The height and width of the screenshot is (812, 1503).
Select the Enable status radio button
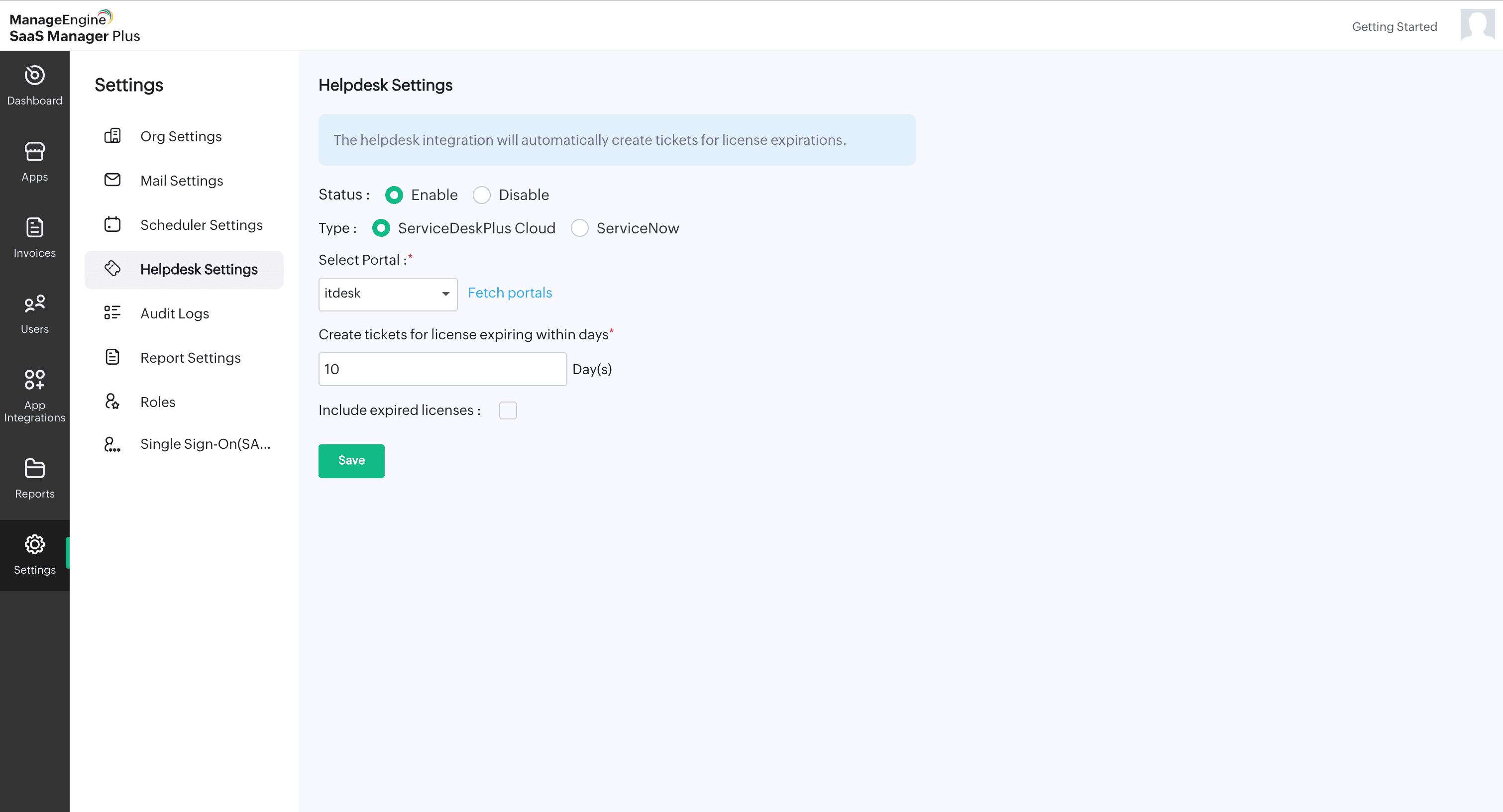[x=394, y=195]
